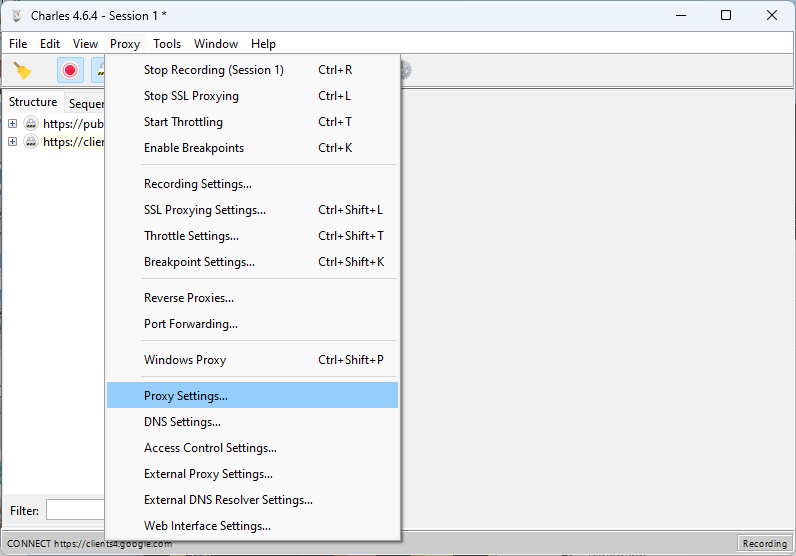
Task: Toggle the red record button in toolbar
Action: 70,70
